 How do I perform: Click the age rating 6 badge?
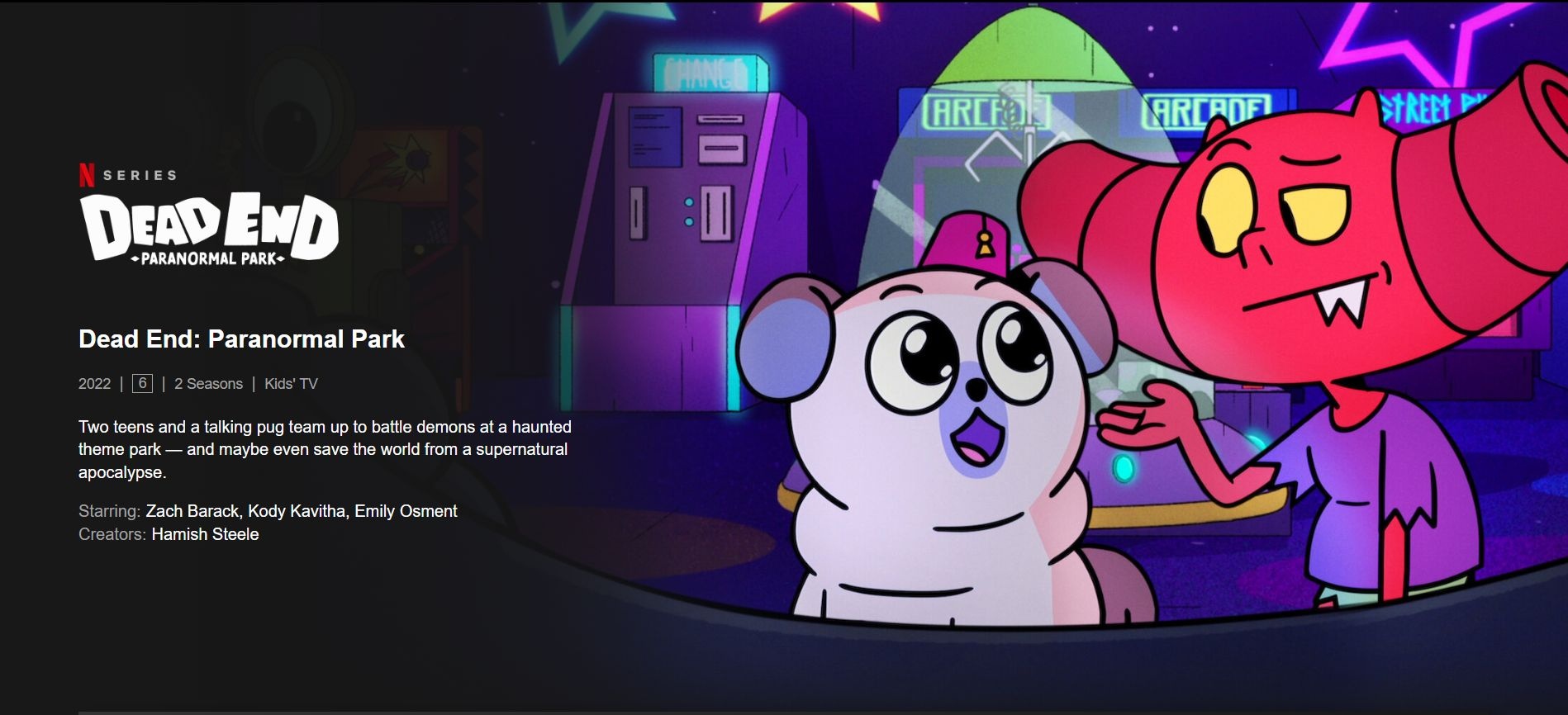(x=142, y=383)
